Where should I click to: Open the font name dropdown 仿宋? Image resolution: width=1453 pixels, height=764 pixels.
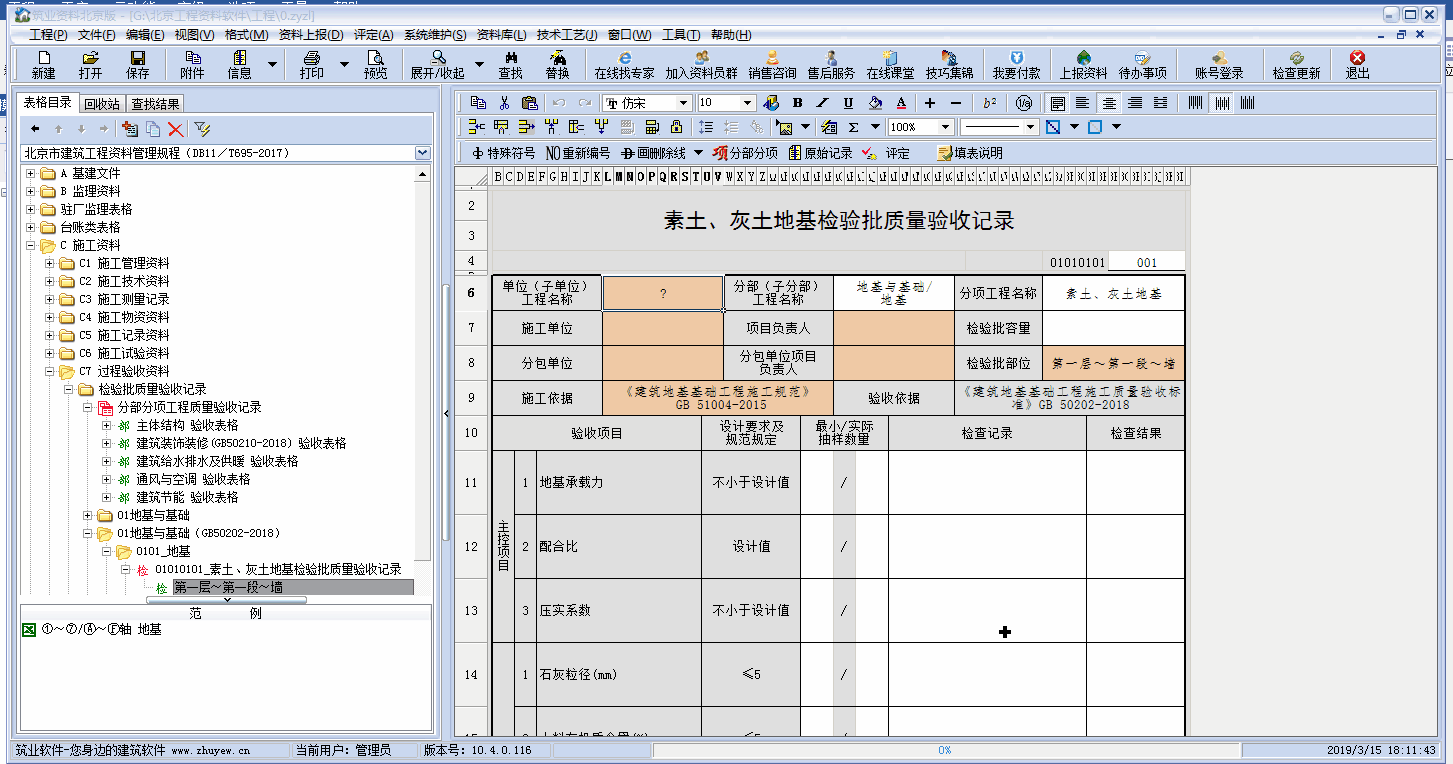tap(683, 103)
